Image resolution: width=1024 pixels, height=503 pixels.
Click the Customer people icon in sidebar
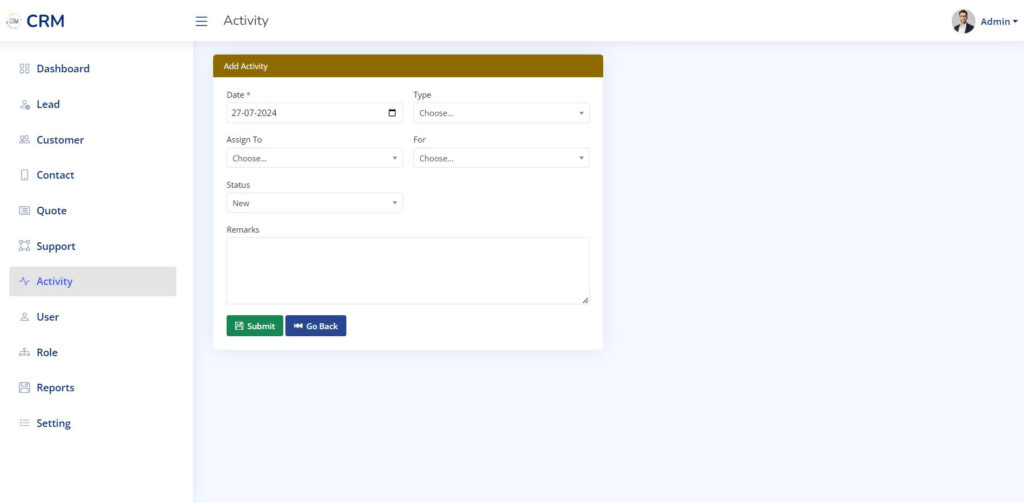tap(25, 140)
